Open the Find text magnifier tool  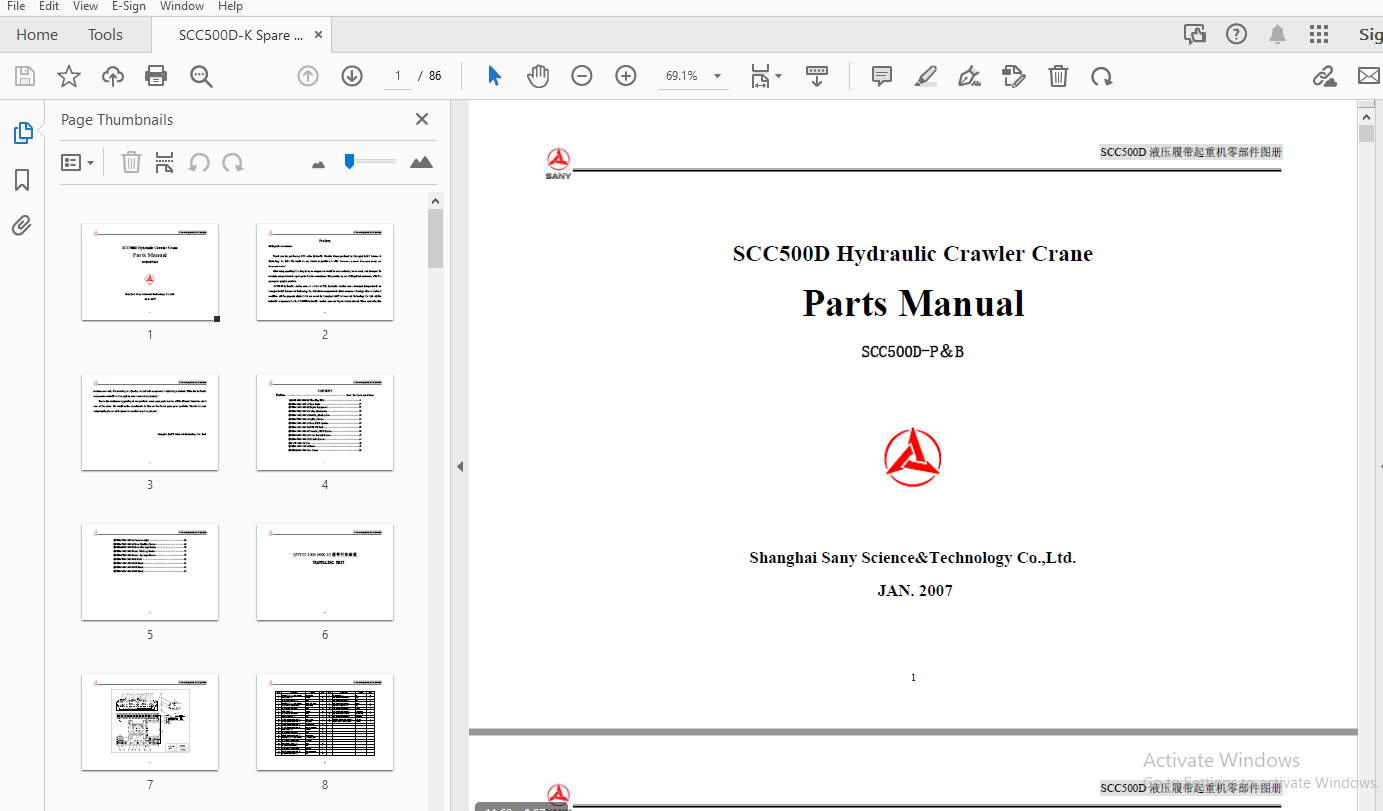tap(201, 76)
